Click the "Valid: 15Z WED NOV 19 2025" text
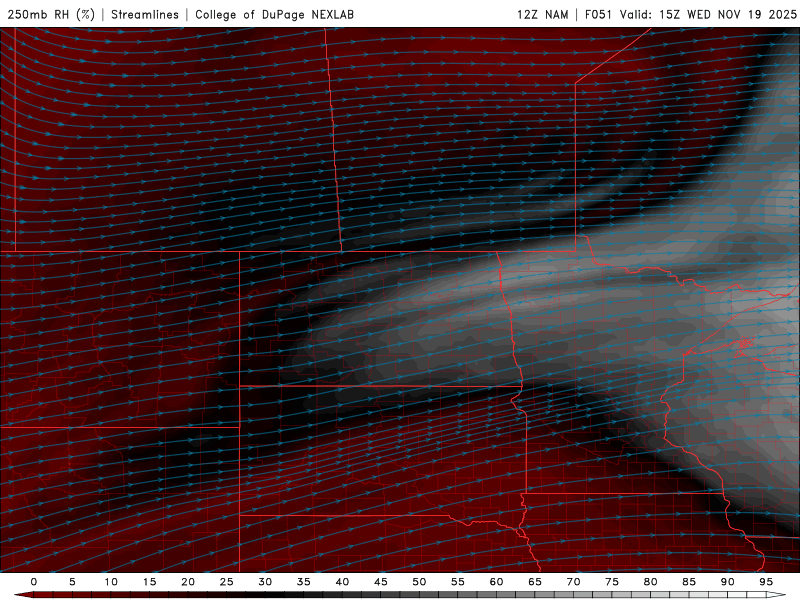800x600 pixels. (708, 14)
